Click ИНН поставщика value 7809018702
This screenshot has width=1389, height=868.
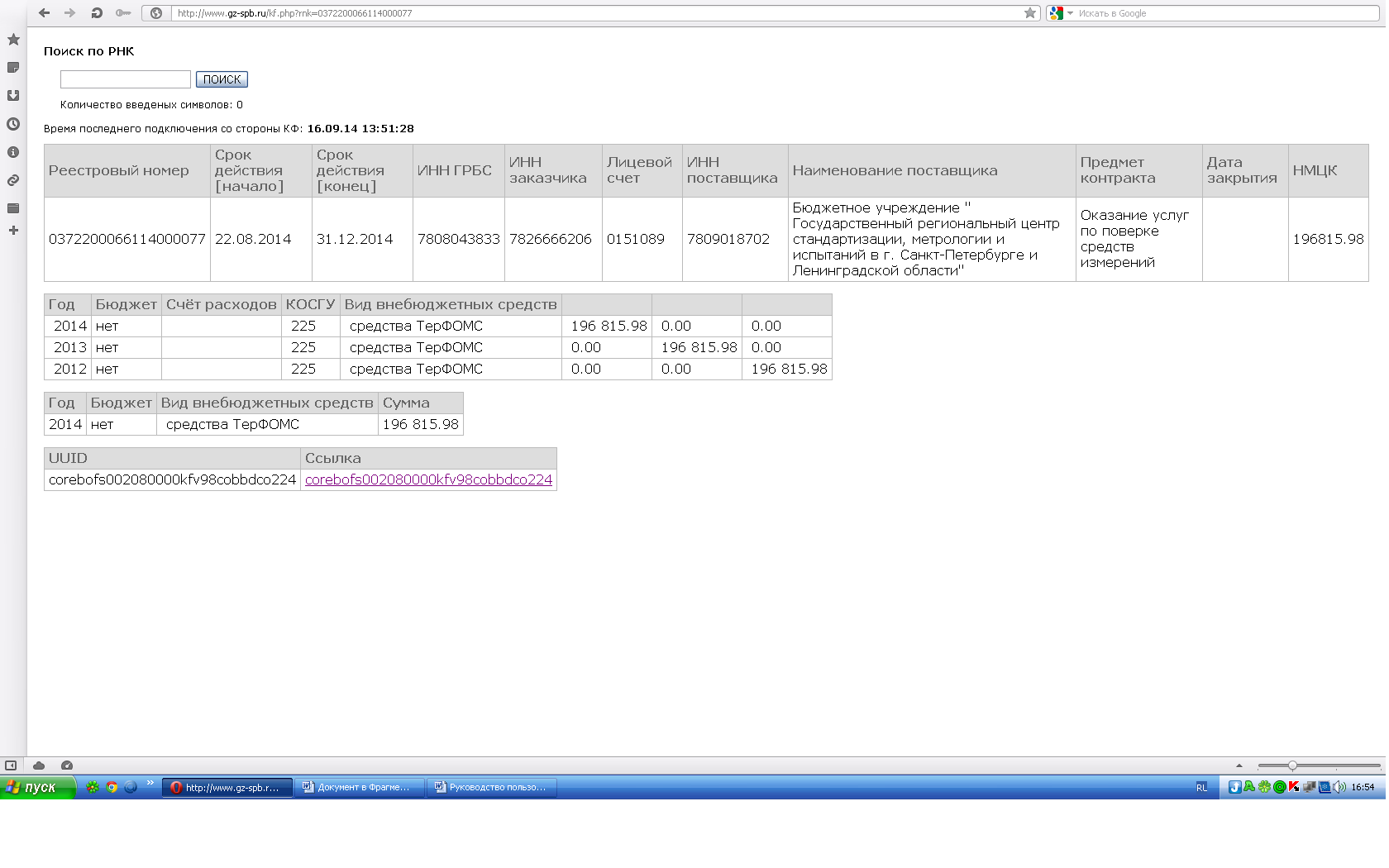(x=728, y=239)
